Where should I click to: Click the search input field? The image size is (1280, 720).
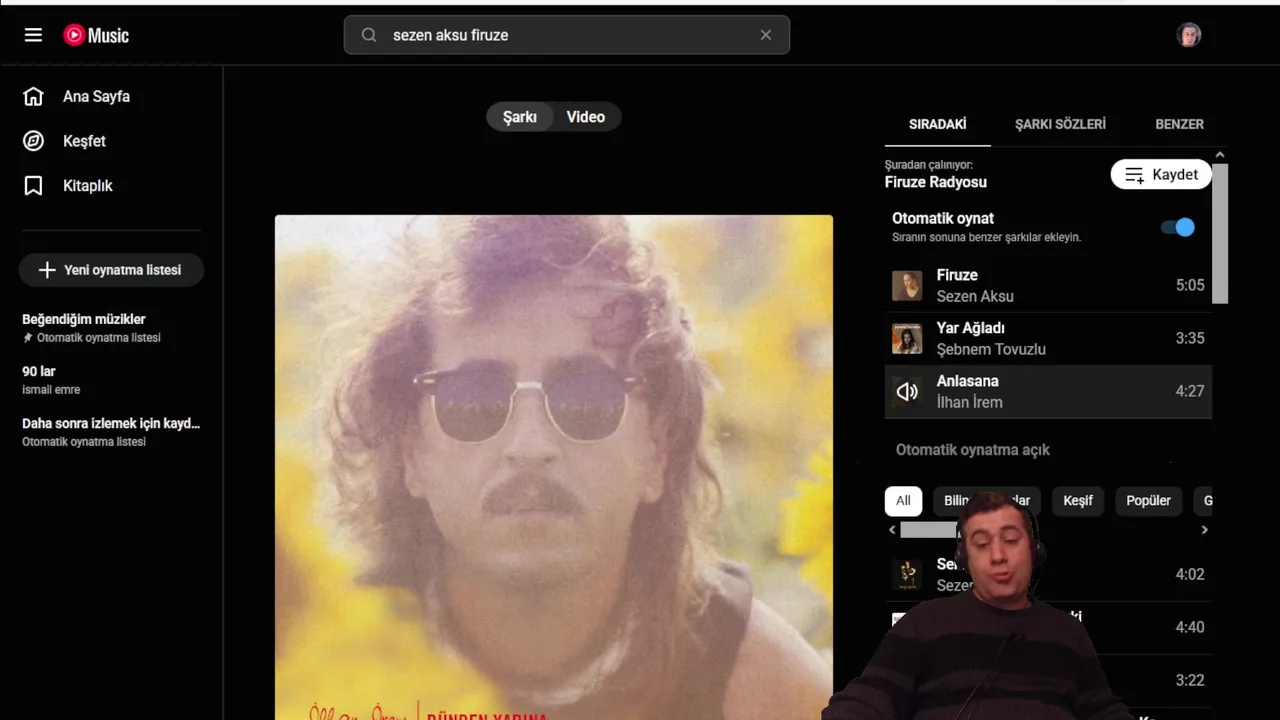[x=567, y=35]
